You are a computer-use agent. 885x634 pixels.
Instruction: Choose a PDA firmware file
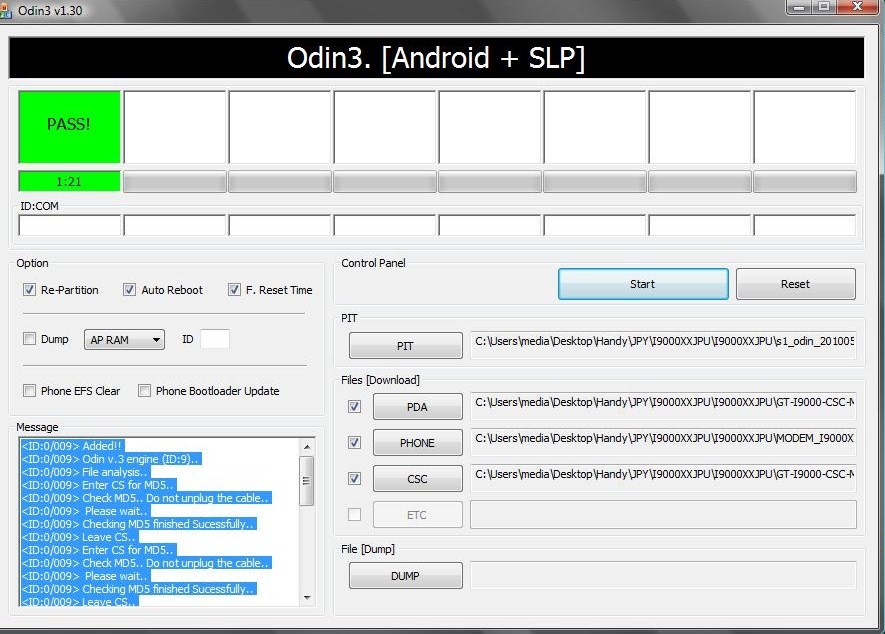pos(417,406)
